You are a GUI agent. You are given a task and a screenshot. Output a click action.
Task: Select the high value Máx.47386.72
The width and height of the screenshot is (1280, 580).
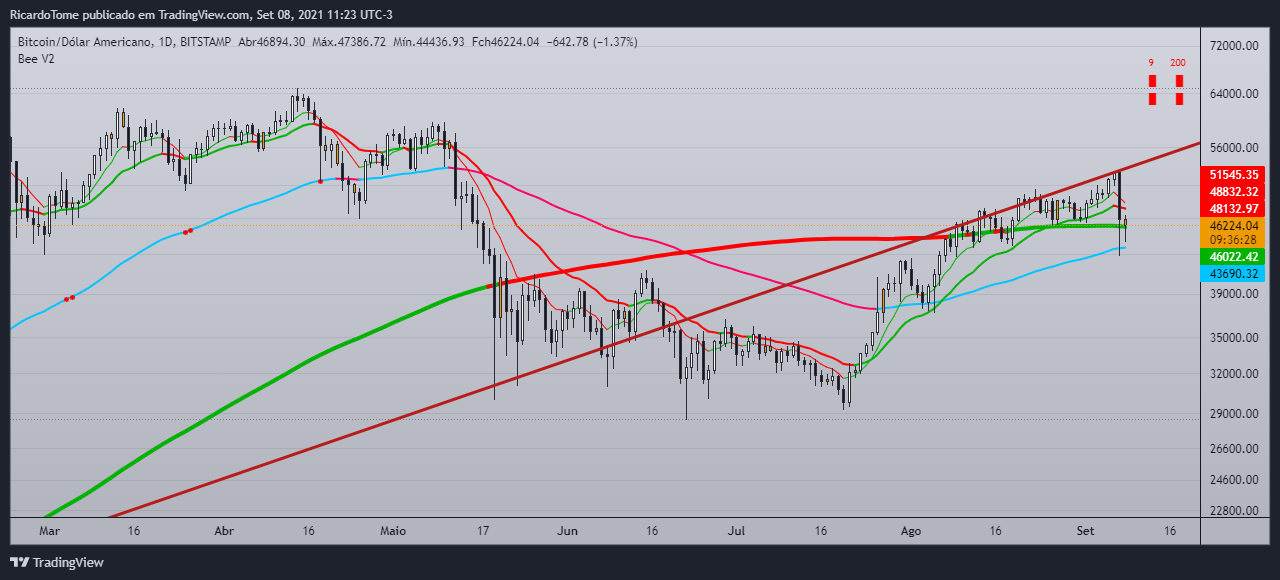pos(348,42)
